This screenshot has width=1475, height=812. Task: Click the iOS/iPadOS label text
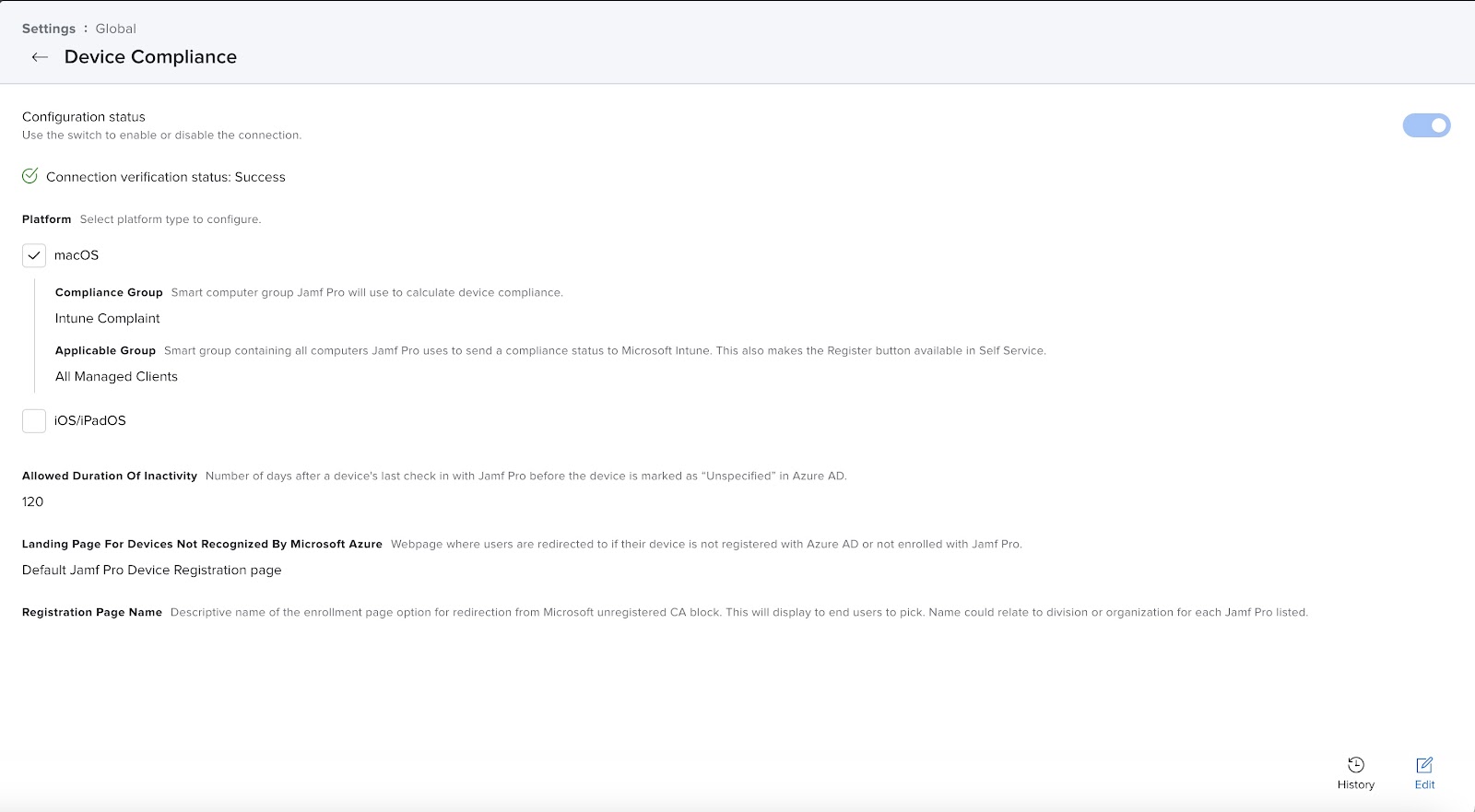[x=90, y=420]
